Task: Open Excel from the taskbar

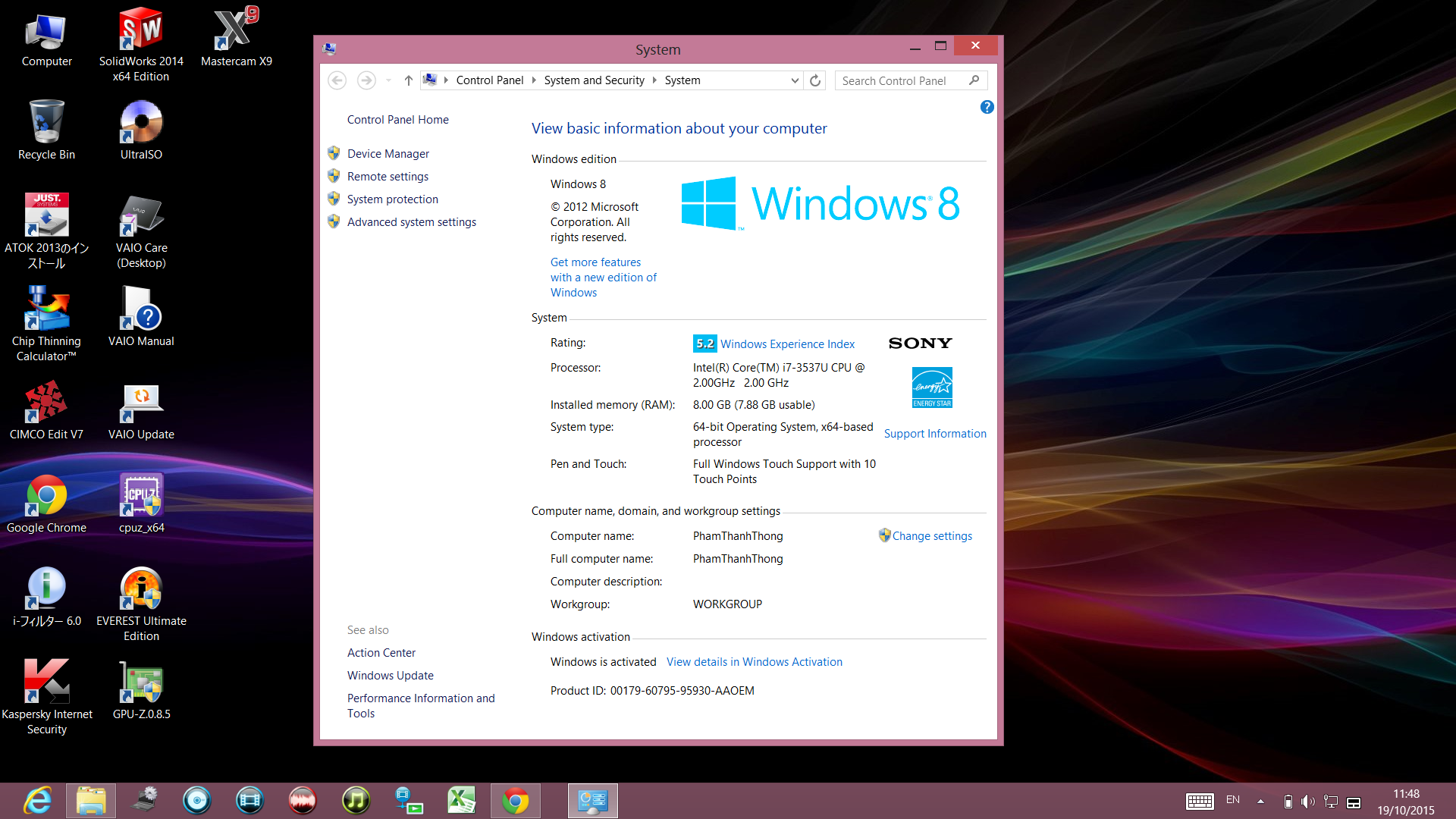Action: [461, 801]
